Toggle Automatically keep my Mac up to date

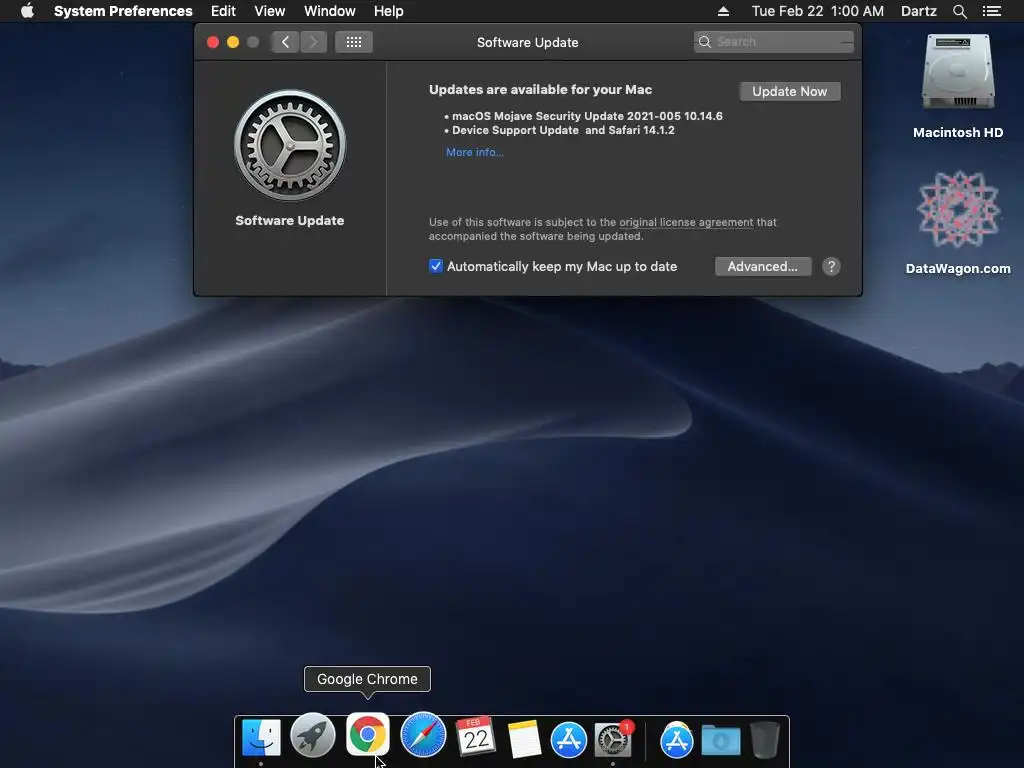pyautogui.click(x=436, y=266)
